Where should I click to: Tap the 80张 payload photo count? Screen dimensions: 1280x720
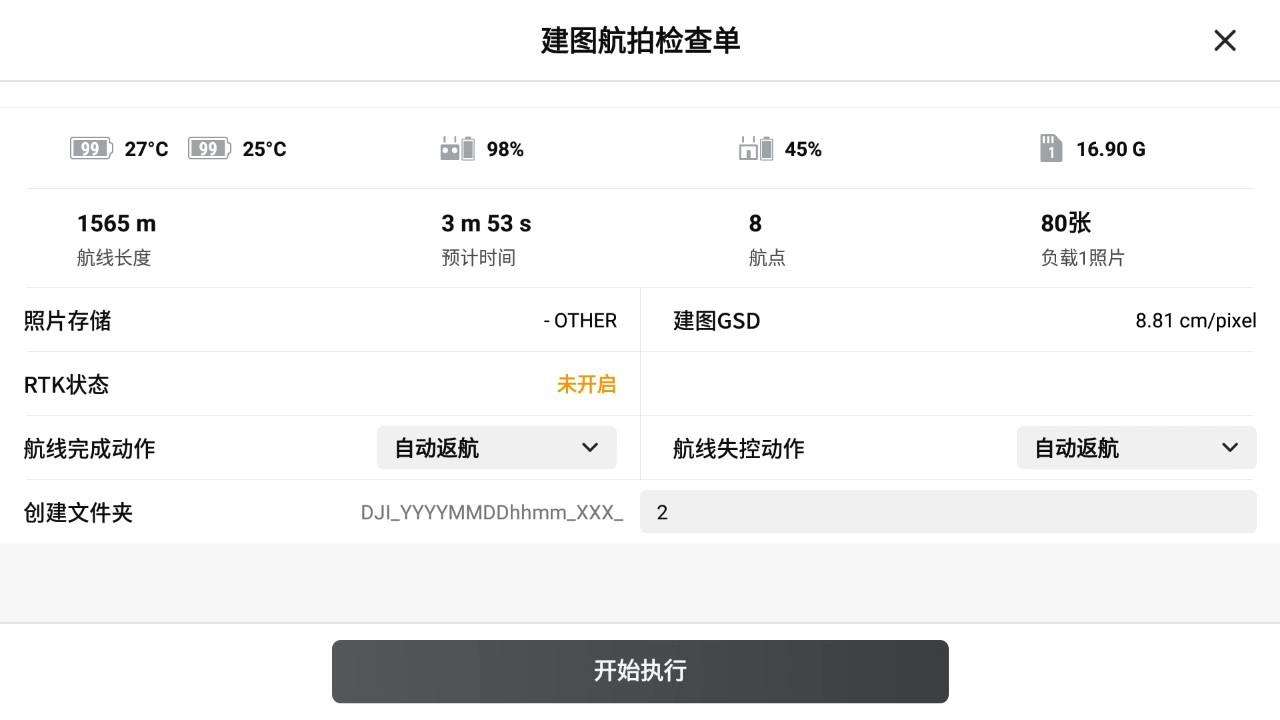1066,223
